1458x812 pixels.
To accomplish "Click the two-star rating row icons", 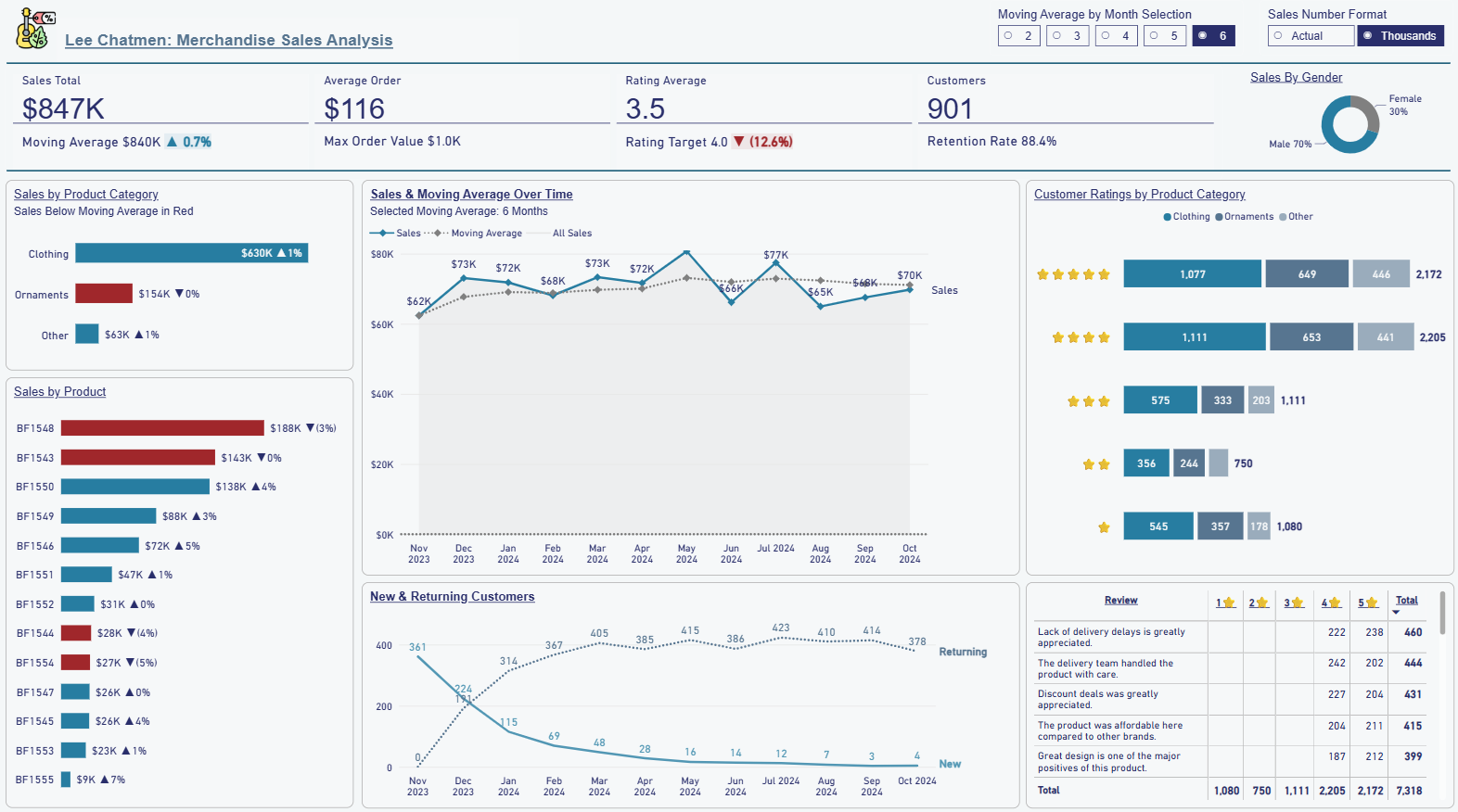I will click(x=1096, y=464).
